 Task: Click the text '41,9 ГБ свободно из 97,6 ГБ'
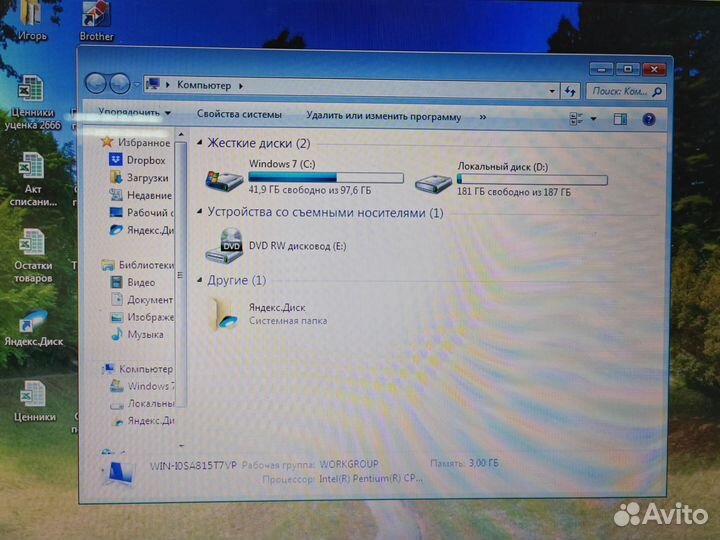click(309, 190)
